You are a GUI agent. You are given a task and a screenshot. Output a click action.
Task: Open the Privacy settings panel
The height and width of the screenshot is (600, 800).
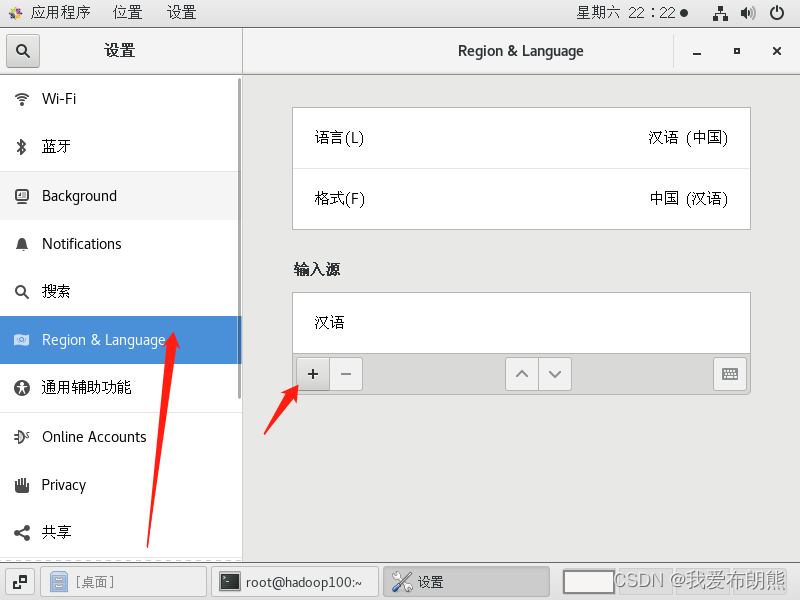tap(63, 484)
